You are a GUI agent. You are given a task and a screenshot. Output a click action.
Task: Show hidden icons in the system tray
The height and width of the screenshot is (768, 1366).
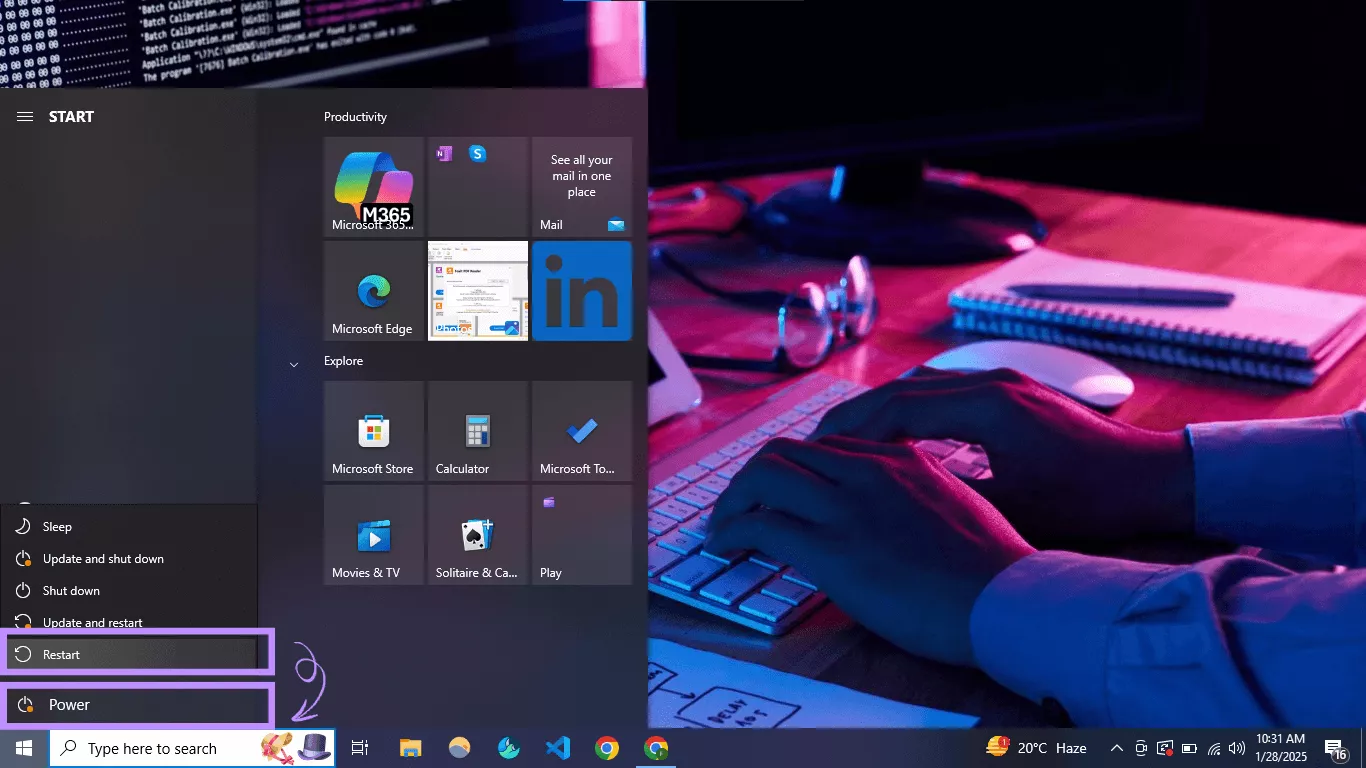pyautogui.click(x=1116, y=747)
